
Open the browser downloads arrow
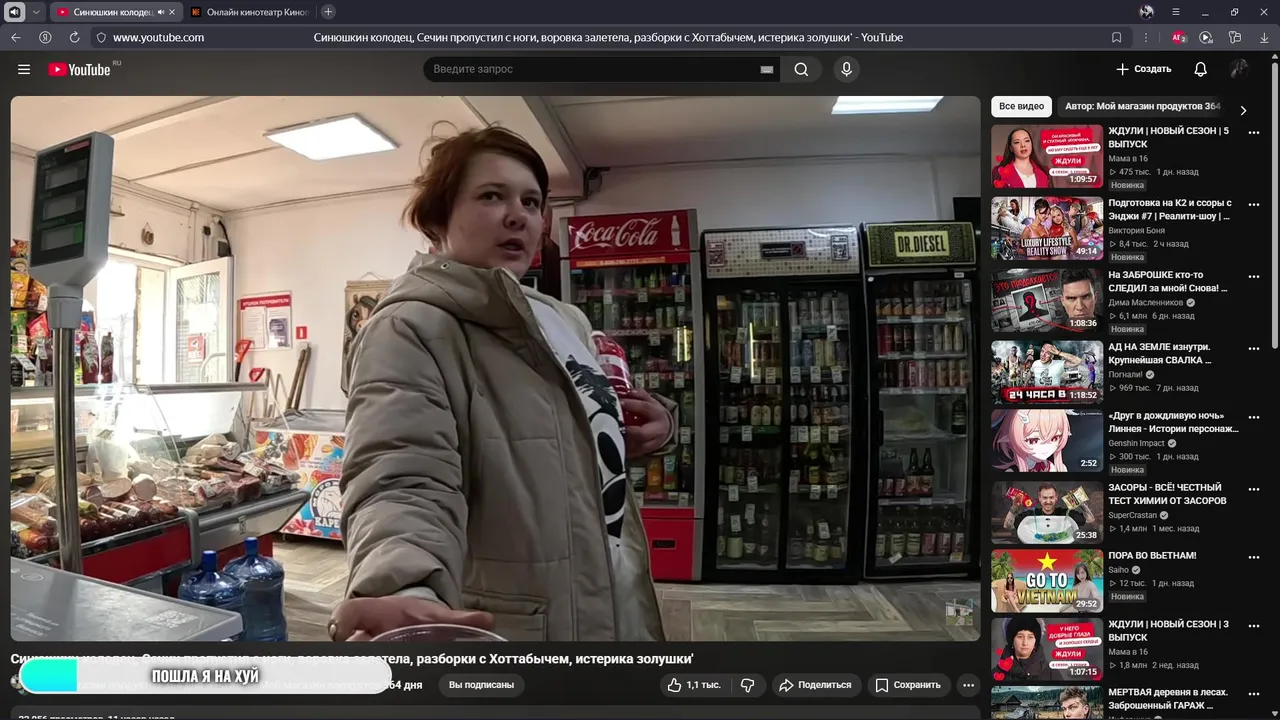click(1263, 37)
